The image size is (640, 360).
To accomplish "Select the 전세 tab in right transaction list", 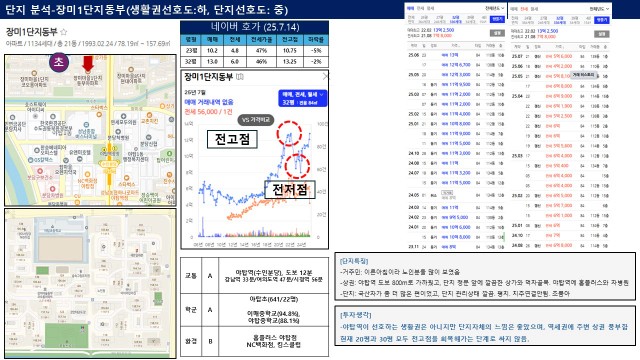I will pyautogui.click(x=524, y=9).
